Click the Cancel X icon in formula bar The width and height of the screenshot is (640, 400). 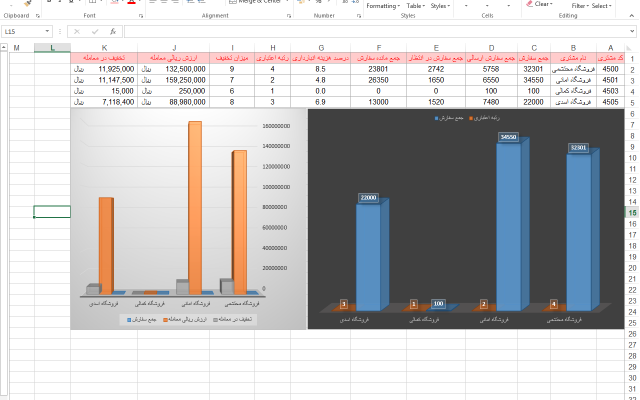tap(77, 31)
